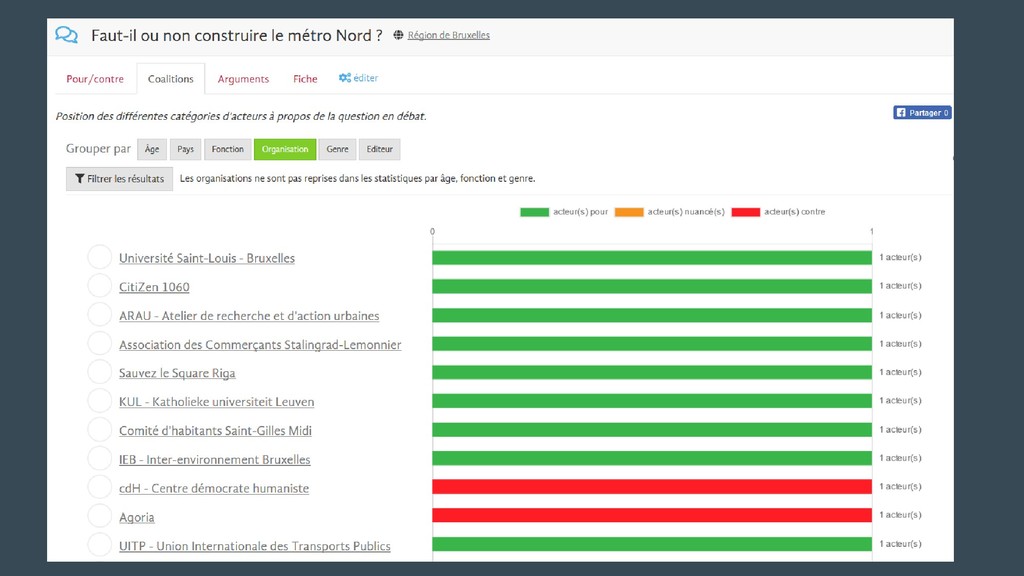Switch to the Pour/contre tab

pyautogui.click(x=95, y=79)
